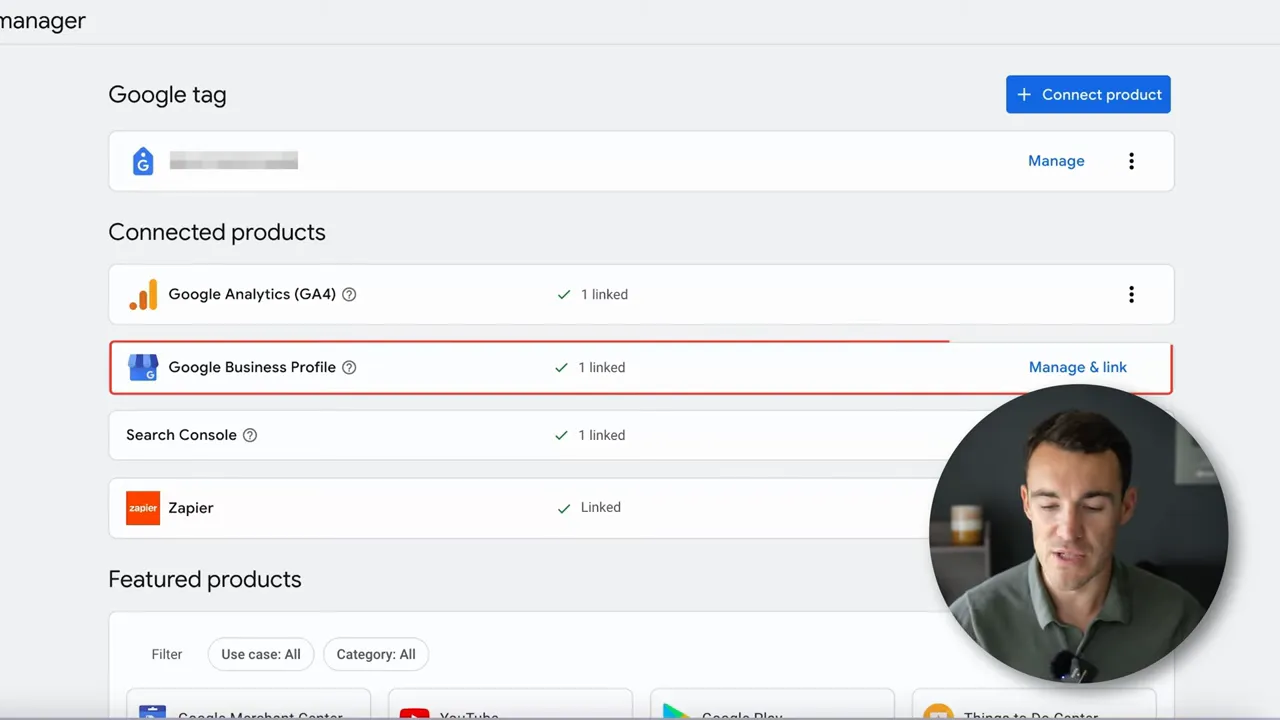Click the Connect product button
The width and height of the screenshot is (1280, 720).
tap(1088, 94)
